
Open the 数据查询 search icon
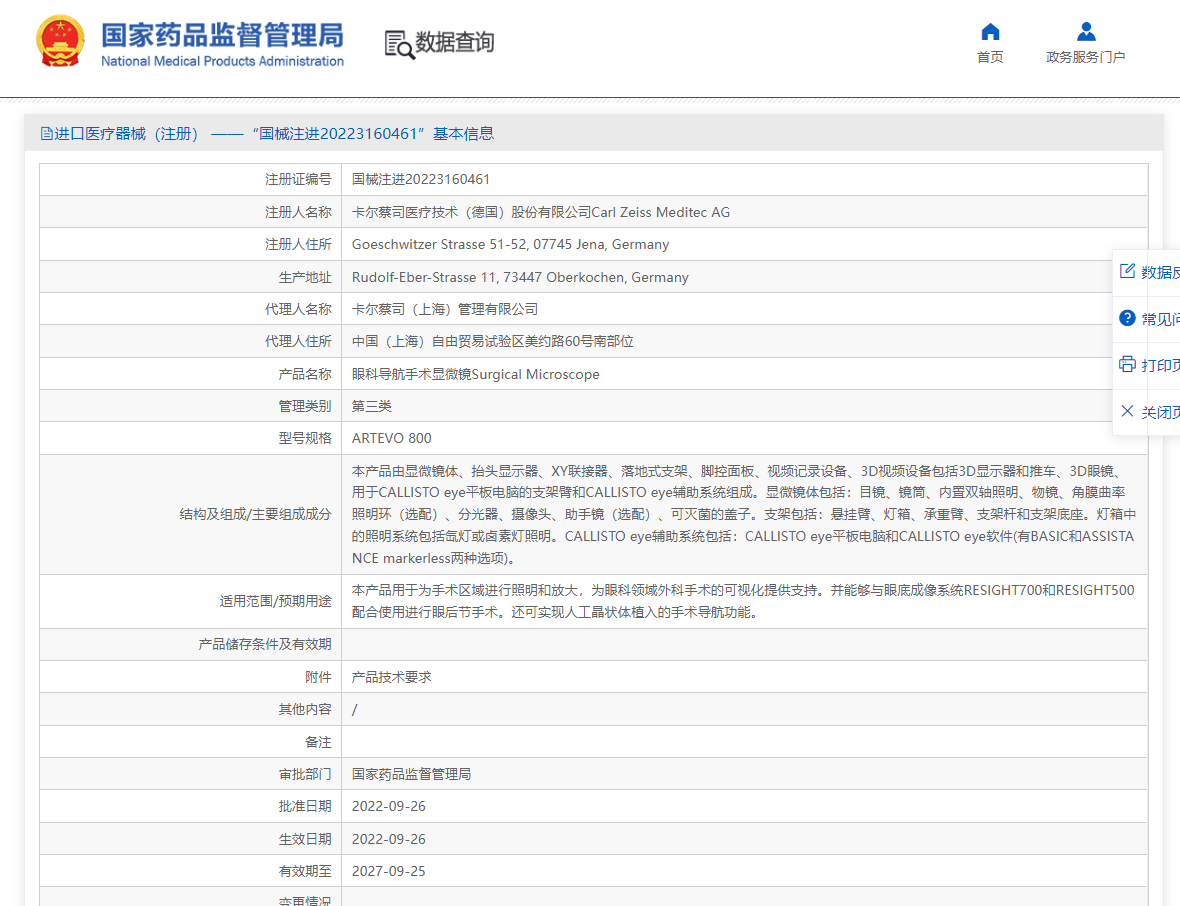click(399, 44)
